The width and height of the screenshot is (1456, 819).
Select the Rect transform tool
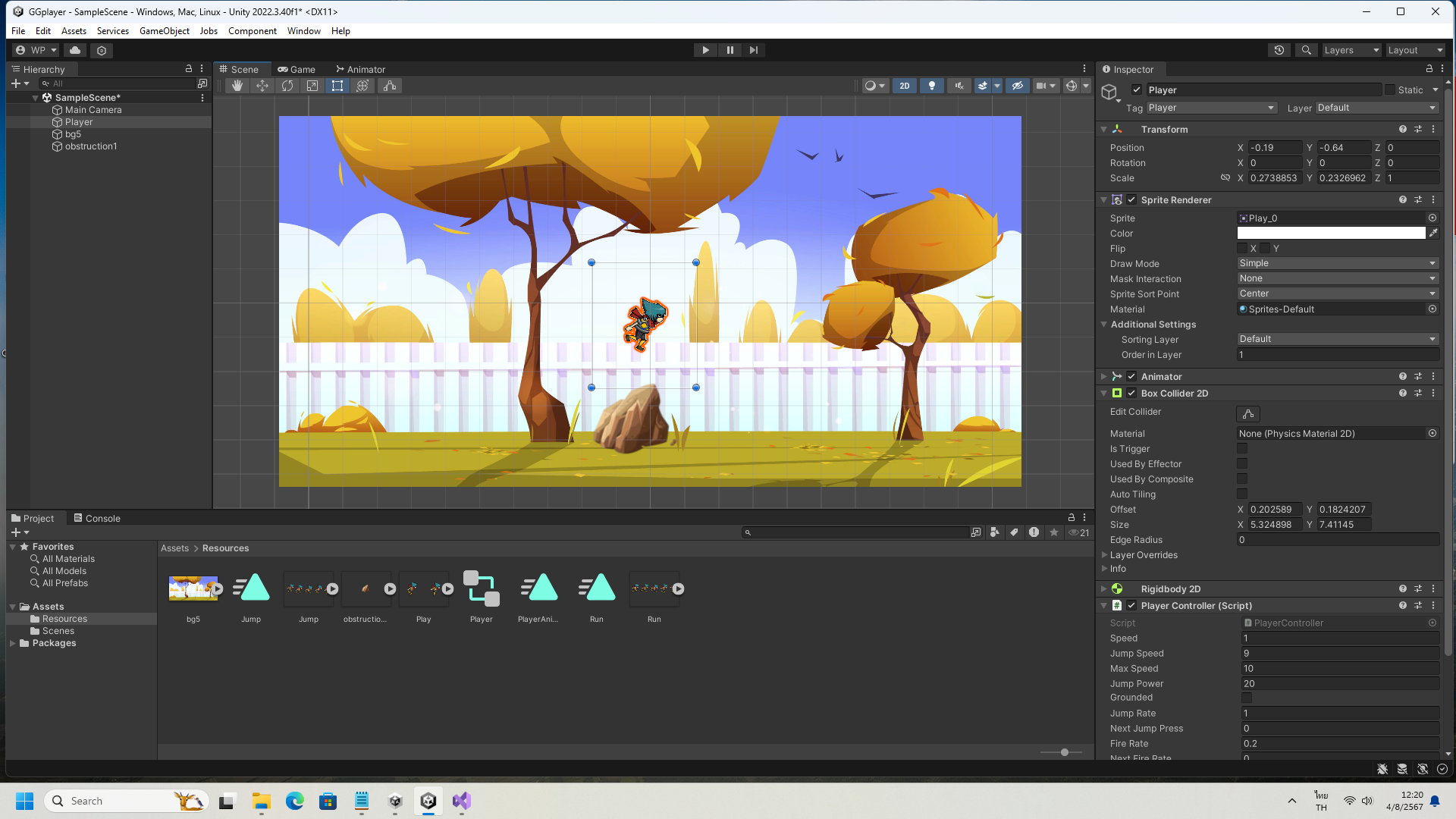click(337, 86)
